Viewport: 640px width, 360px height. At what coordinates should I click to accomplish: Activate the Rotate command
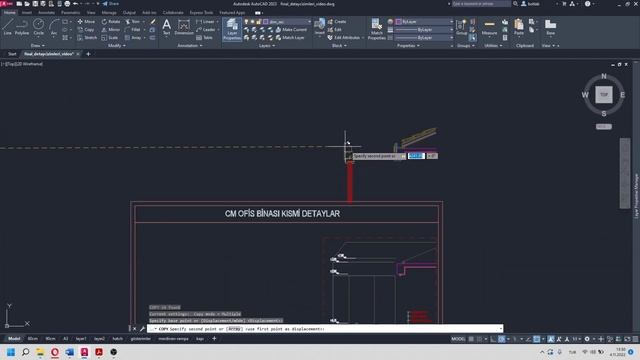111,21
